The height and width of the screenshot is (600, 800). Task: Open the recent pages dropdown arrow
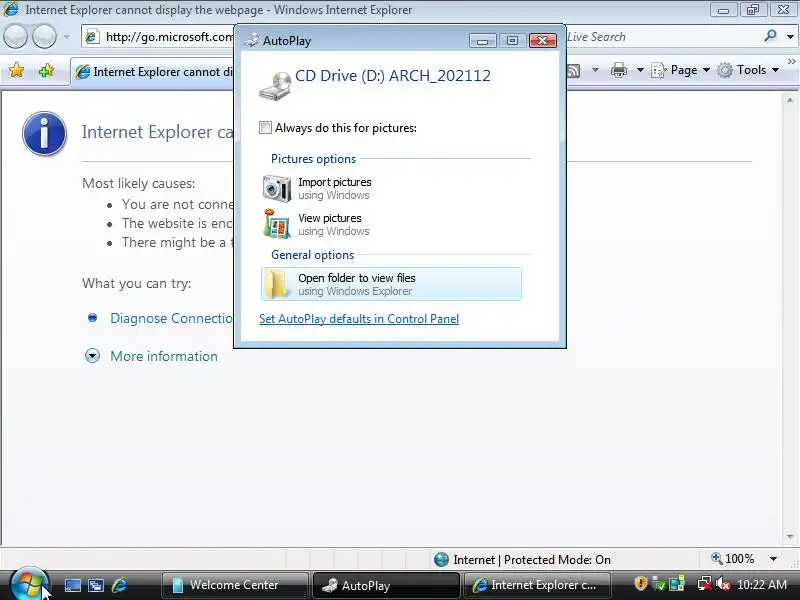click(66, 37)
